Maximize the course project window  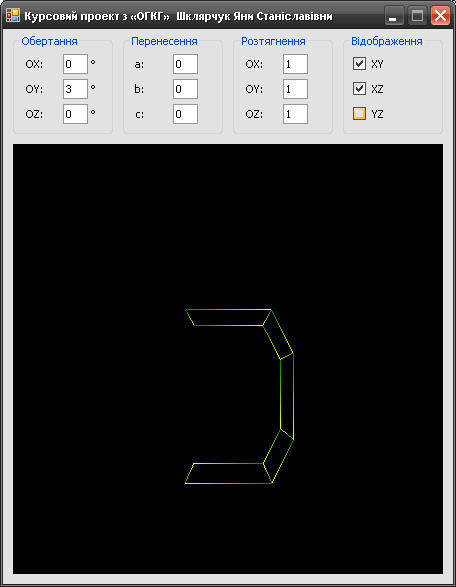(x=417, y=16)
